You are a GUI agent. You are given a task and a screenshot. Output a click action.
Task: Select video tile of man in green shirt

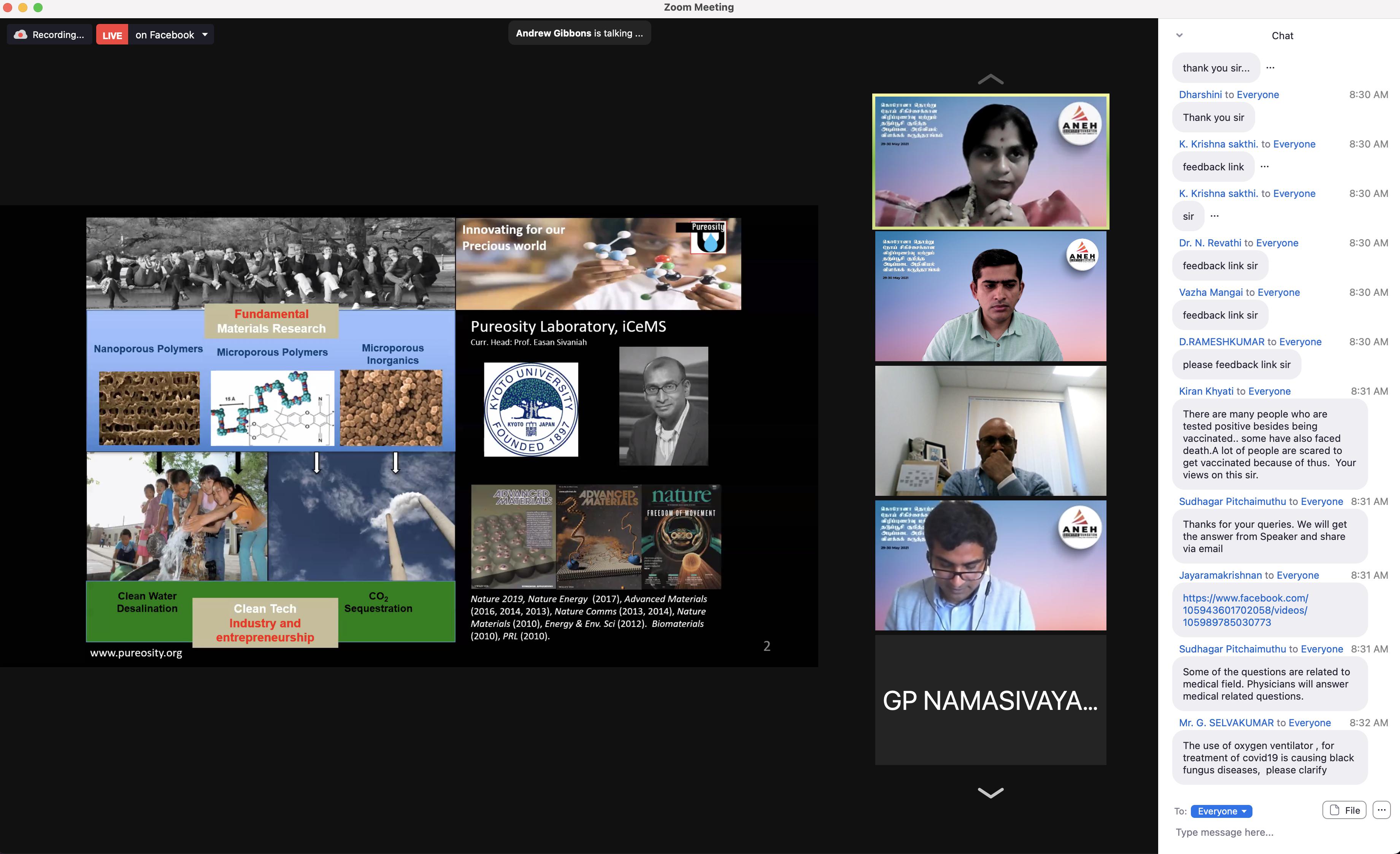(x=990, y=296)
